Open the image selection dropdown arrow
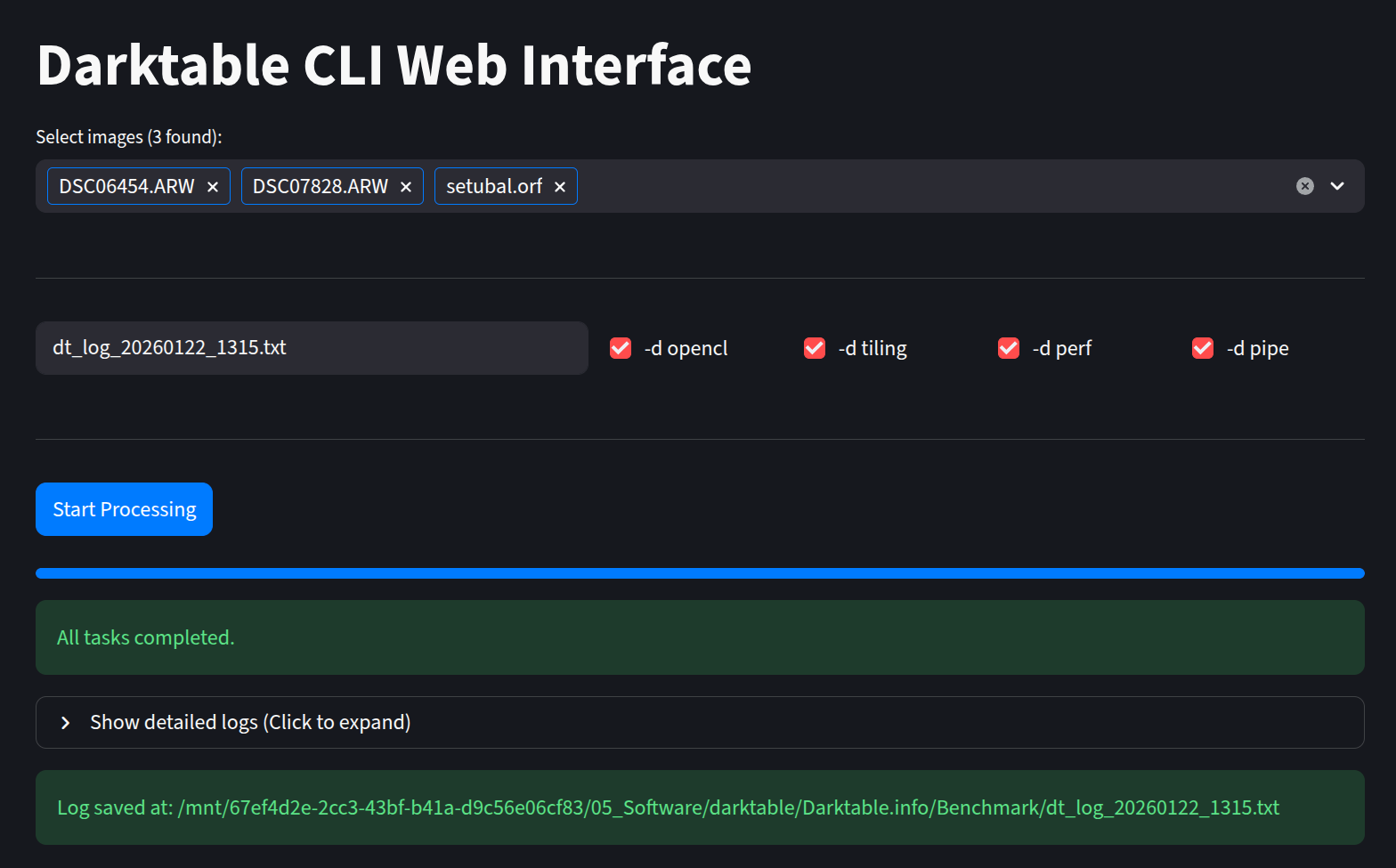Image resolution: width=1396 pixels, height=868 pixels. 1336,186
